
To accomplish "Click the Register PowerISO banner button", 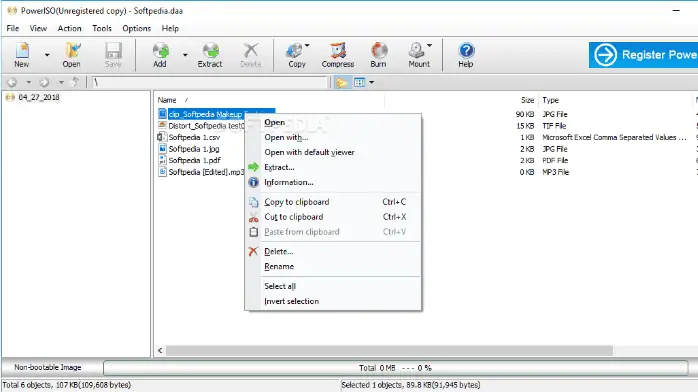I will (x=643, y=55).
